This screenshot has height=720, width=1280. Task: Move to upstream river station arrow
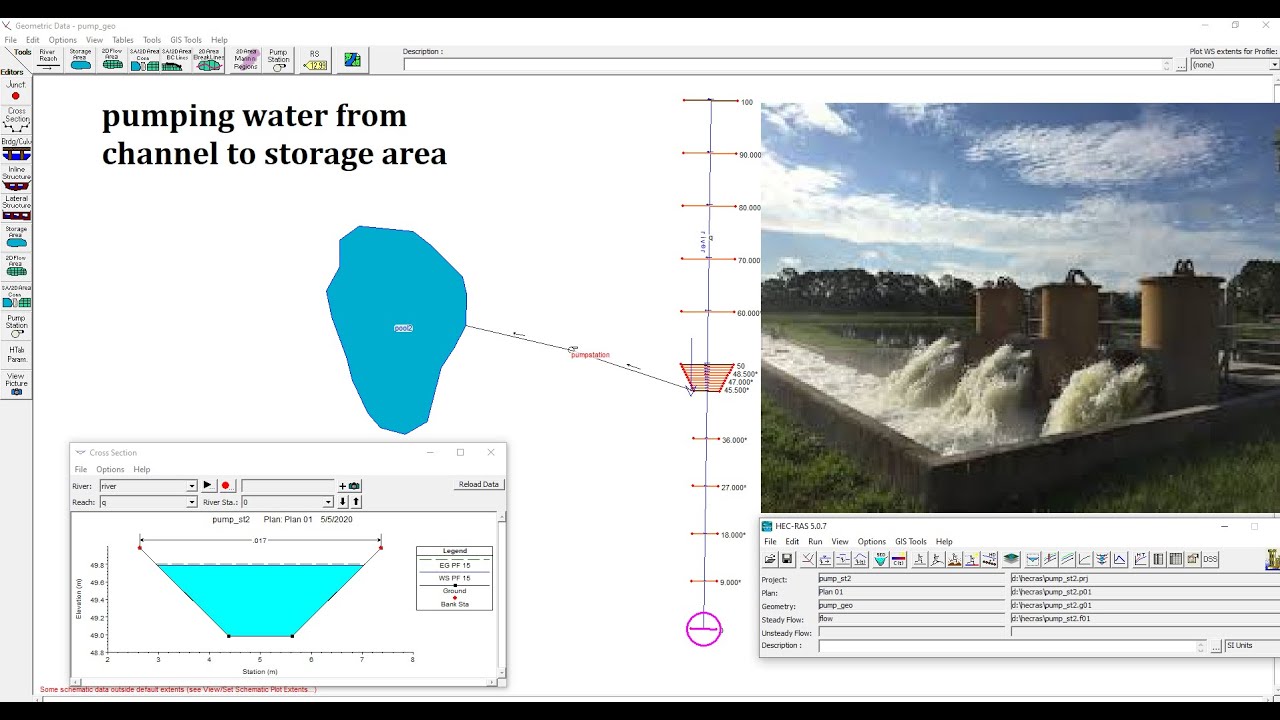coord(356,502)
